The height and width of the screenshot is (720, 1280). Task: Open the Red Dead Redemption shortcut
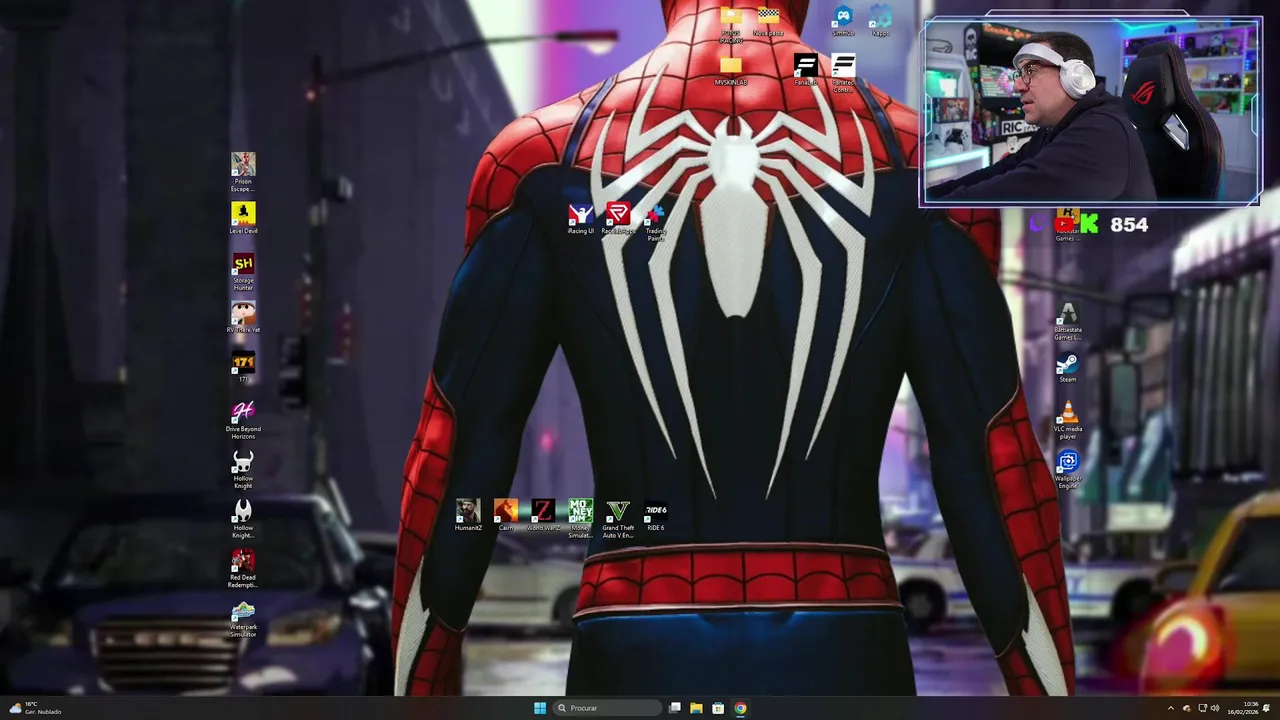(x=243, y=568)
